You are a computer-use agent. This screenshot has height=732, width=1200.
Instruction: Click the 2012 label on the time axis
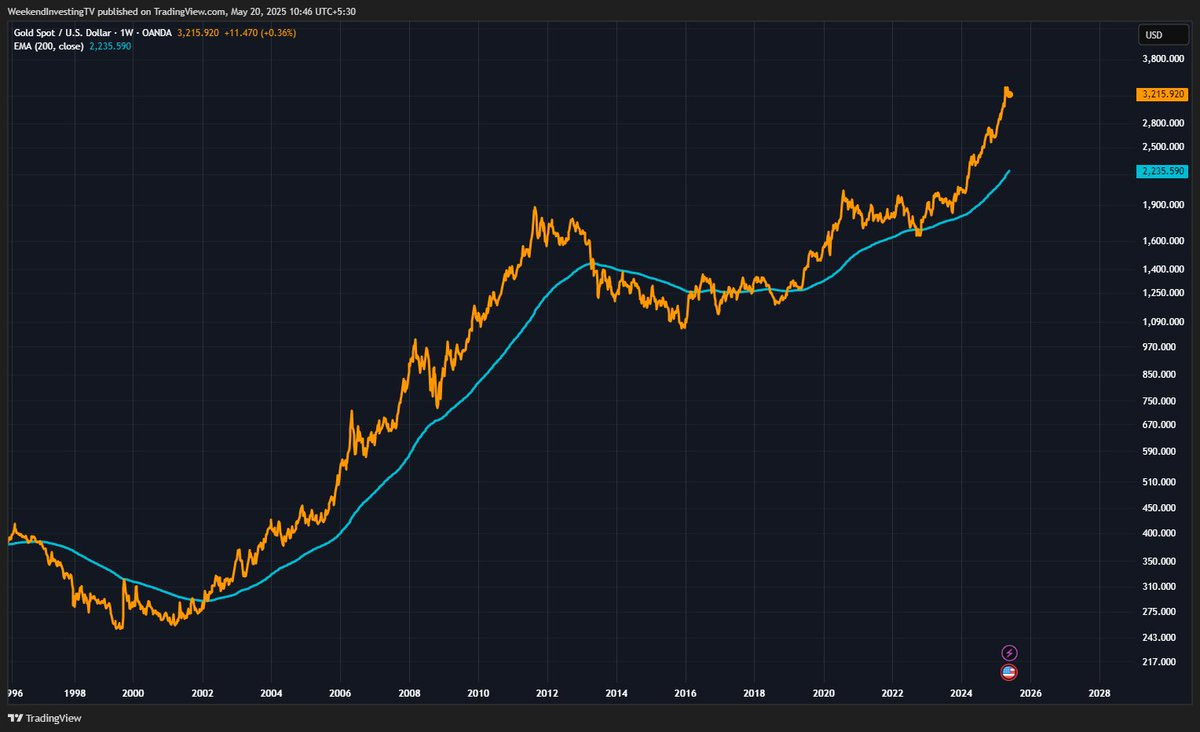[547, 692]
